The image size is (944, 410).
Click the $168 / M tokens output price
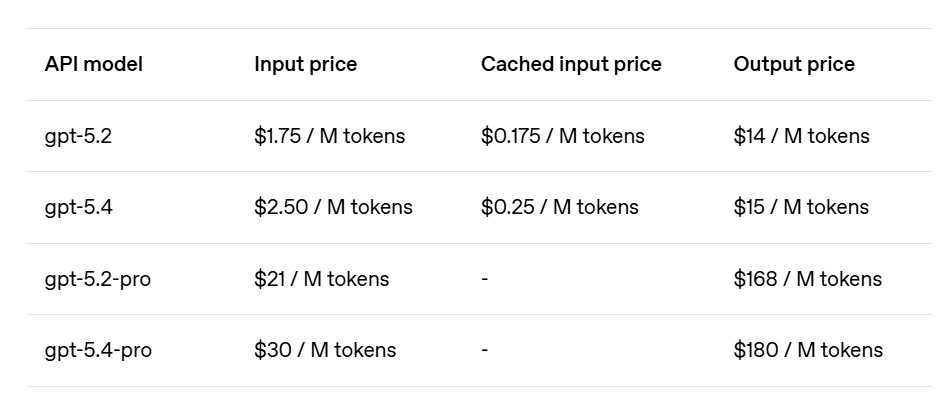(x=807, y=279)
